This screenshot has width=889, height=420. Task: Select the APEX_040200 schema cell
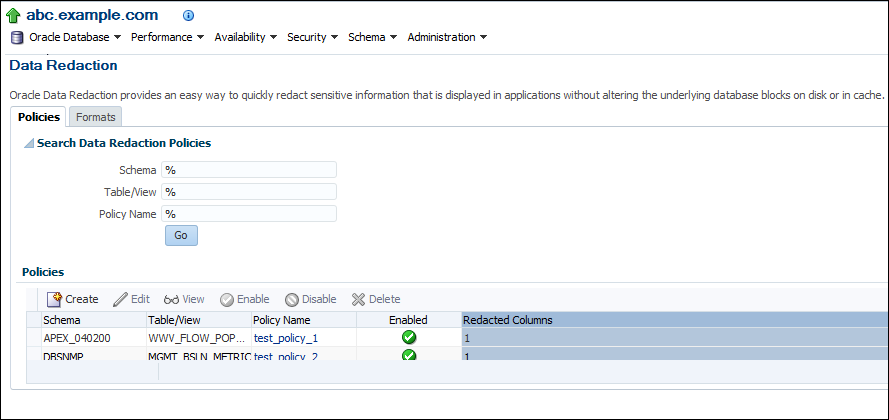click(94, 338)
